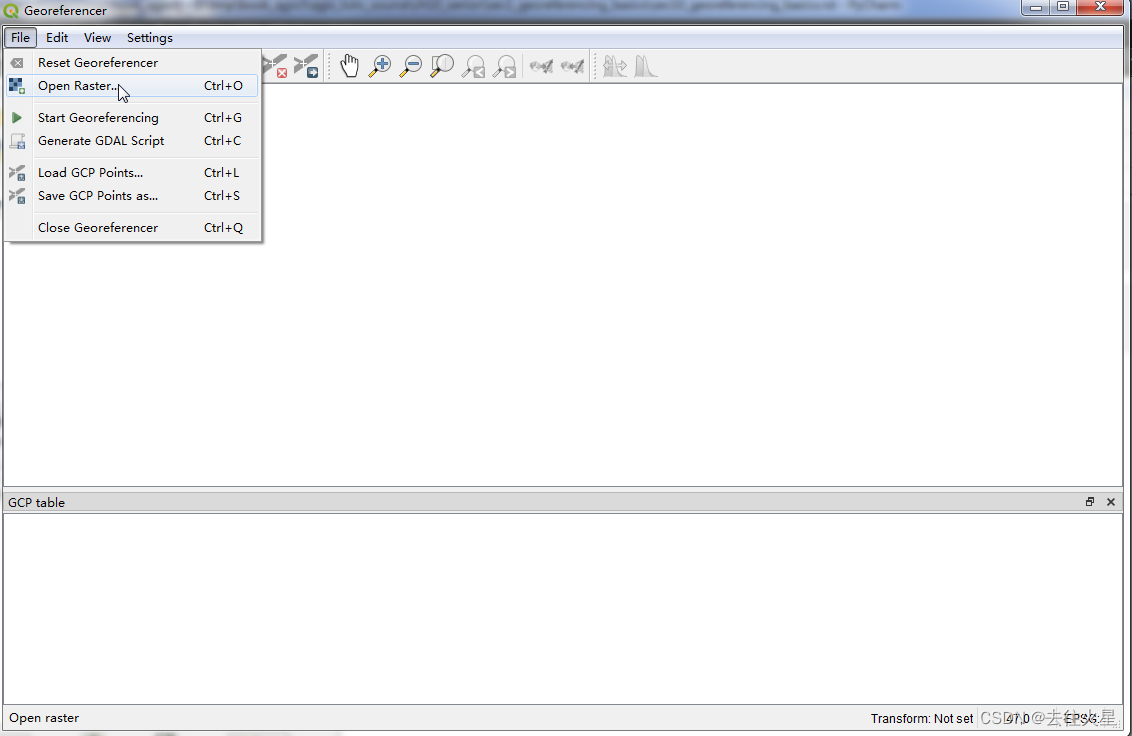
Task: Click the raster icon beside Open Raster
Action: (17, 86)
